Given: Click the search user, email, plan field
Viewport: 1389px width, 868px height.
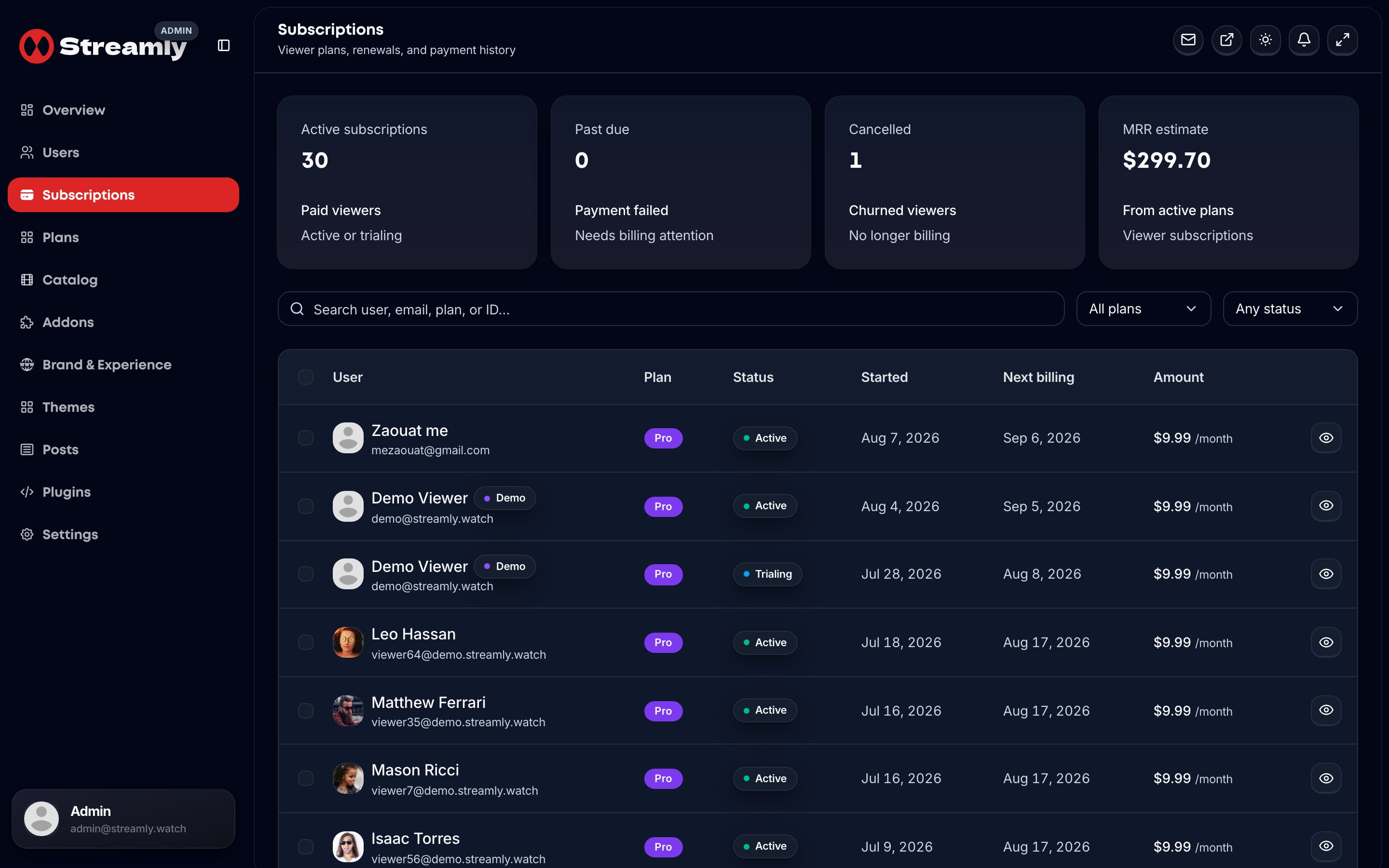Looking at the screenshot, I should 671,309.
